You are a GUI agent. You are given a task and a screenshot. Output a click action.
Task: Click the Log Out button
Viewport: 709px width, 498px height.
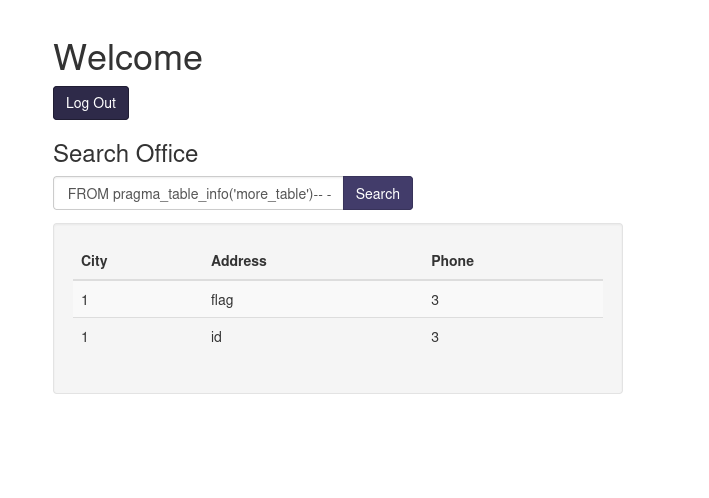[x=91, y=103]
